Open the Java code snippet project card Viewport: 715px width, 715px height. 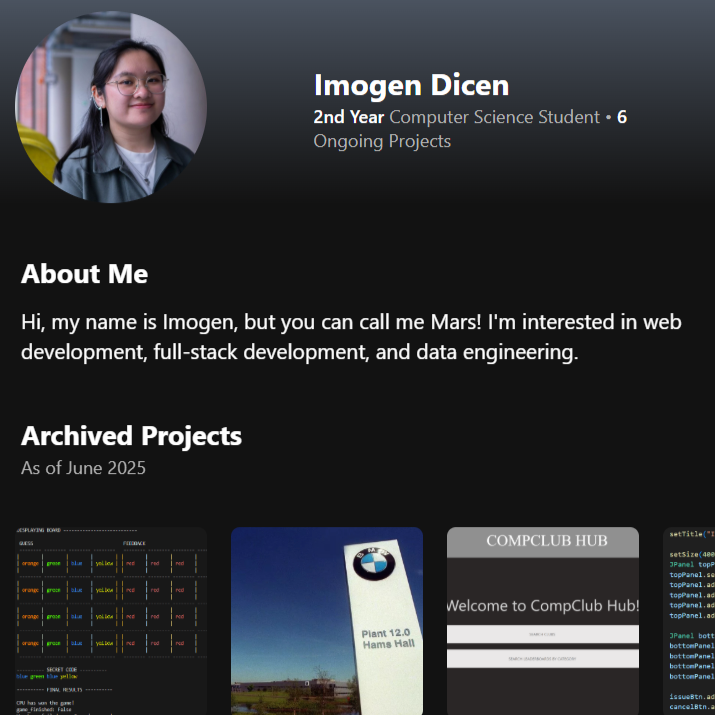pos(688,620)
